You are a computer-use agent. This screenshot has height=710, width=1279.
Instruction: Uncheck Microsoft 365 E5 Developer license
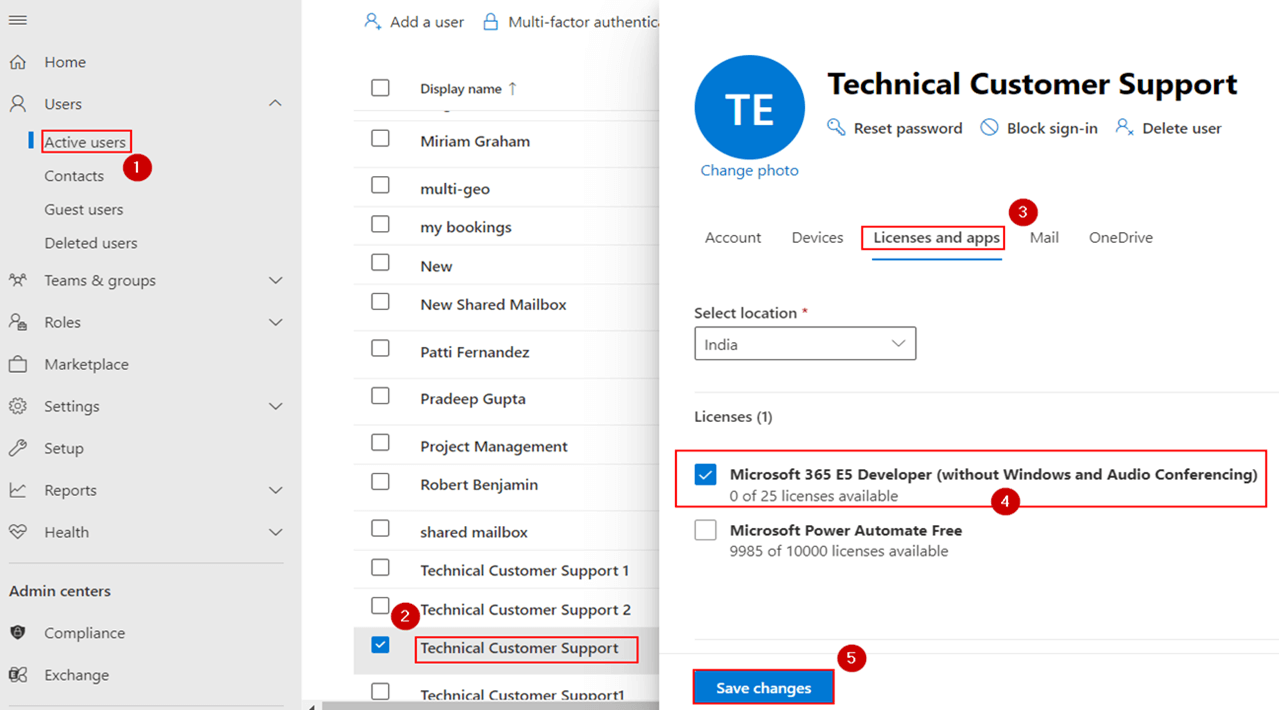coord(706,475)
